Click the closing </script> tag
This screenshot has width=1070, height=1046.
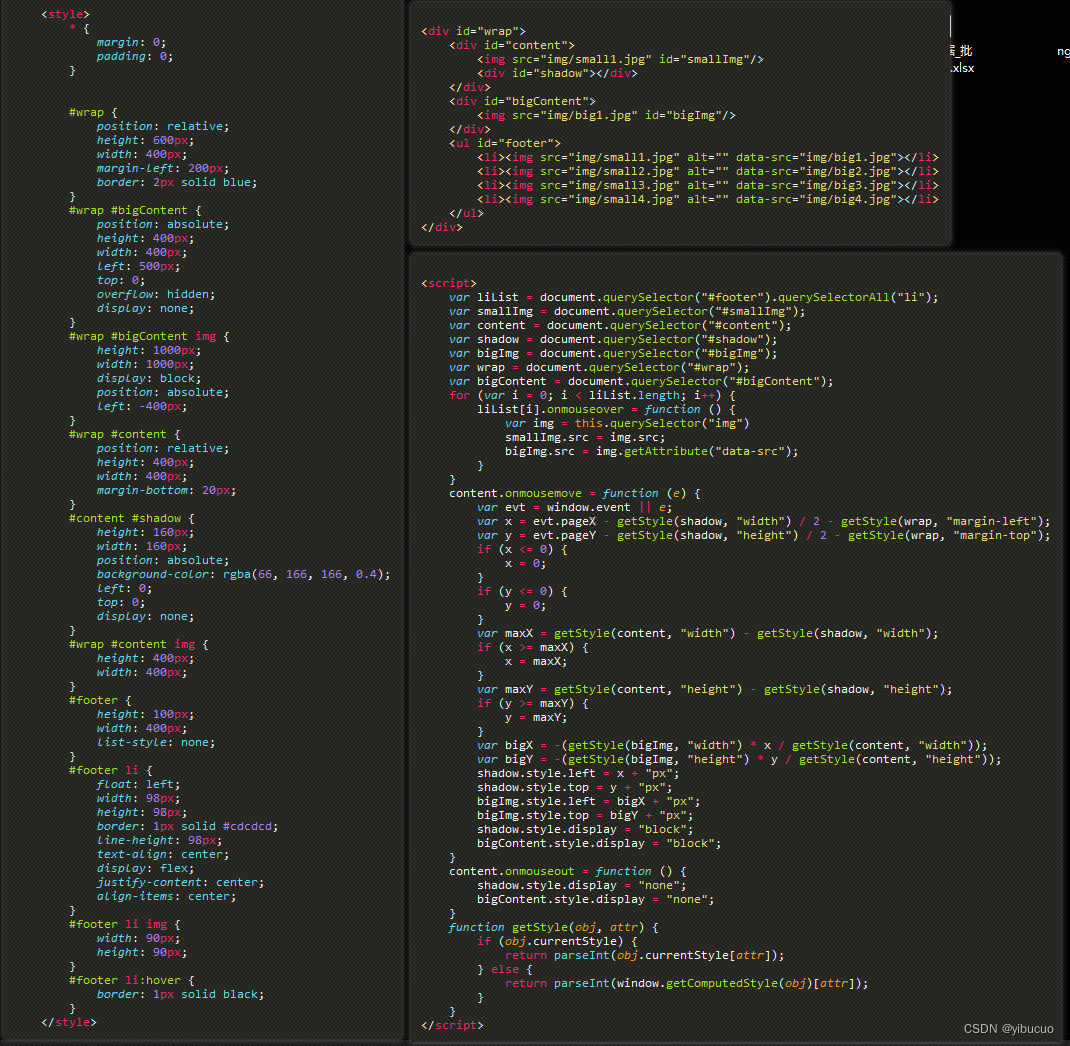pyautogui.click(x=452, y=1025)
